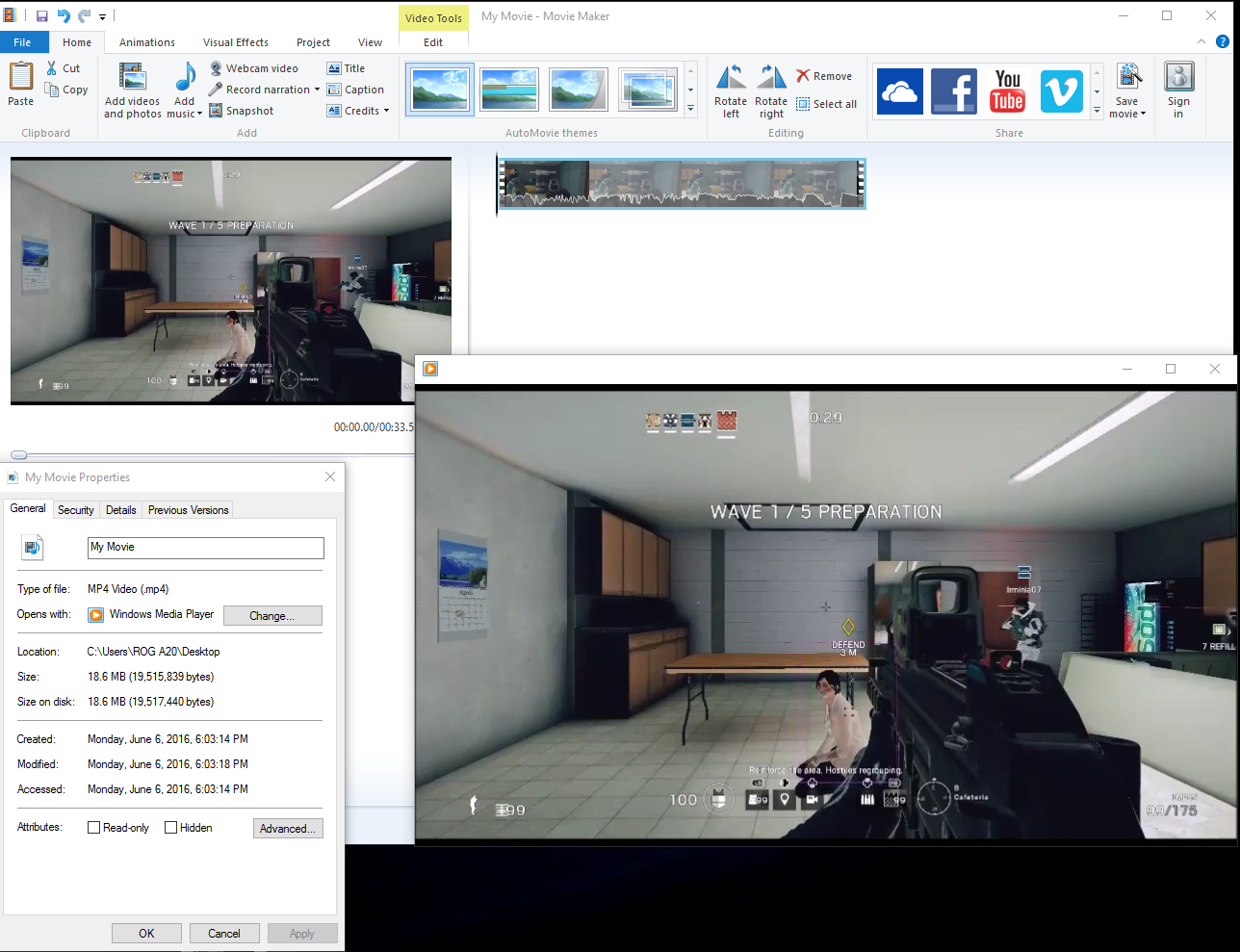Image resolution: width=1240 pixels, height=952 pixels.
Task: Click the Change... button
Action: click(x=272, y=616)
